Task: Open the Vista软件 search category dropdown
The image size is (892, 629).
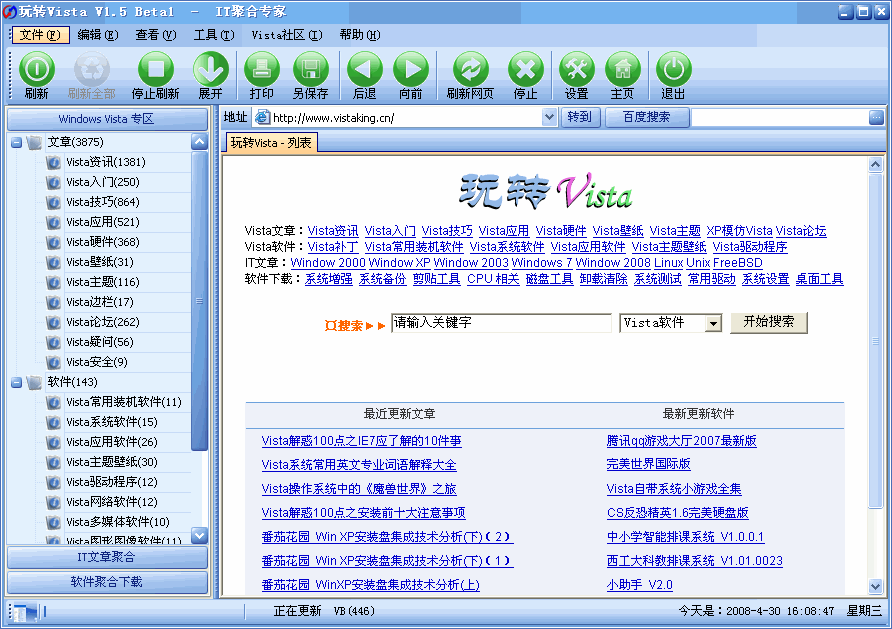Action: point(713,324)
